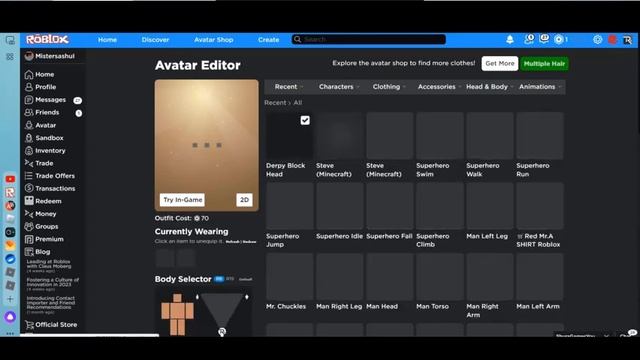Select the Red Mr.A SHIRT Roblox item
The image size is (640, 360).
pos(540,206)
